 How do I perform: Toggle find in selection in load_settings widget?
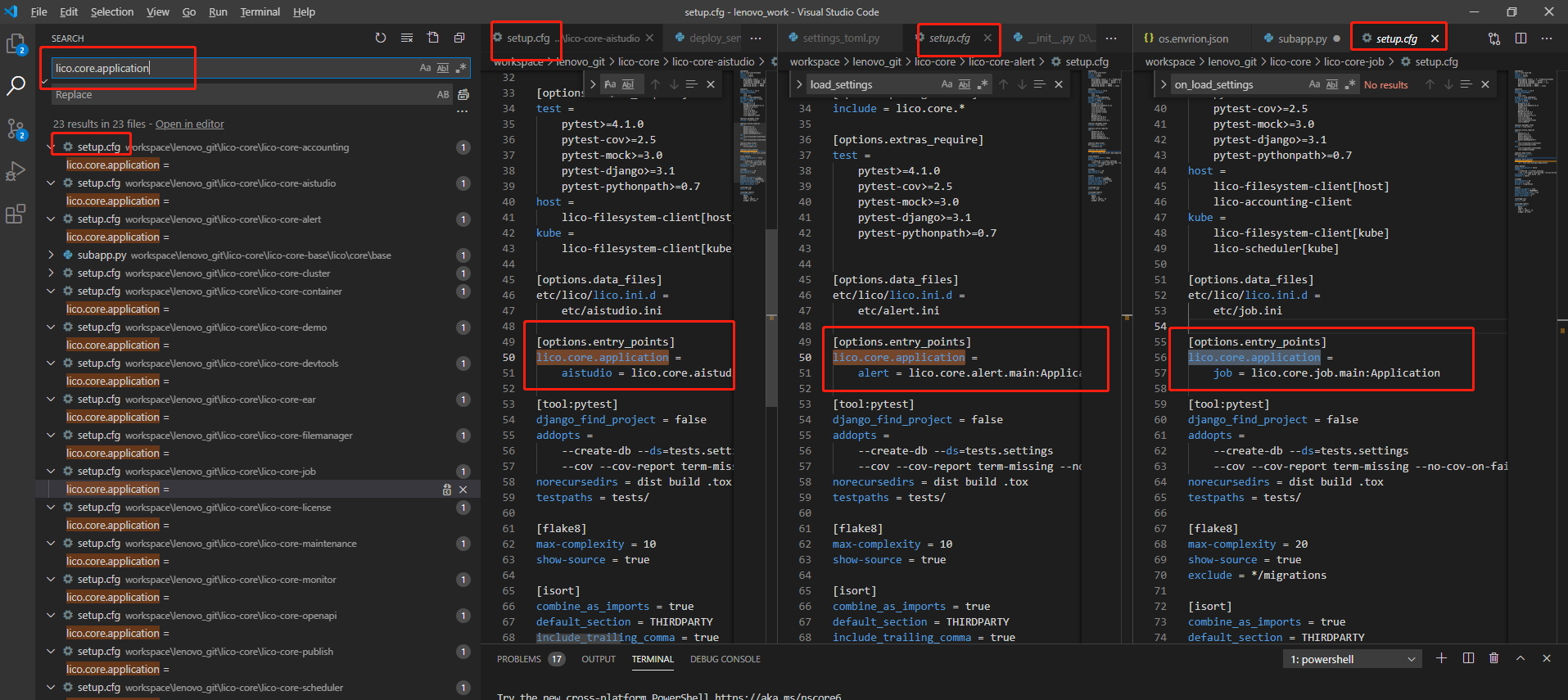(x=1040, y=84)
